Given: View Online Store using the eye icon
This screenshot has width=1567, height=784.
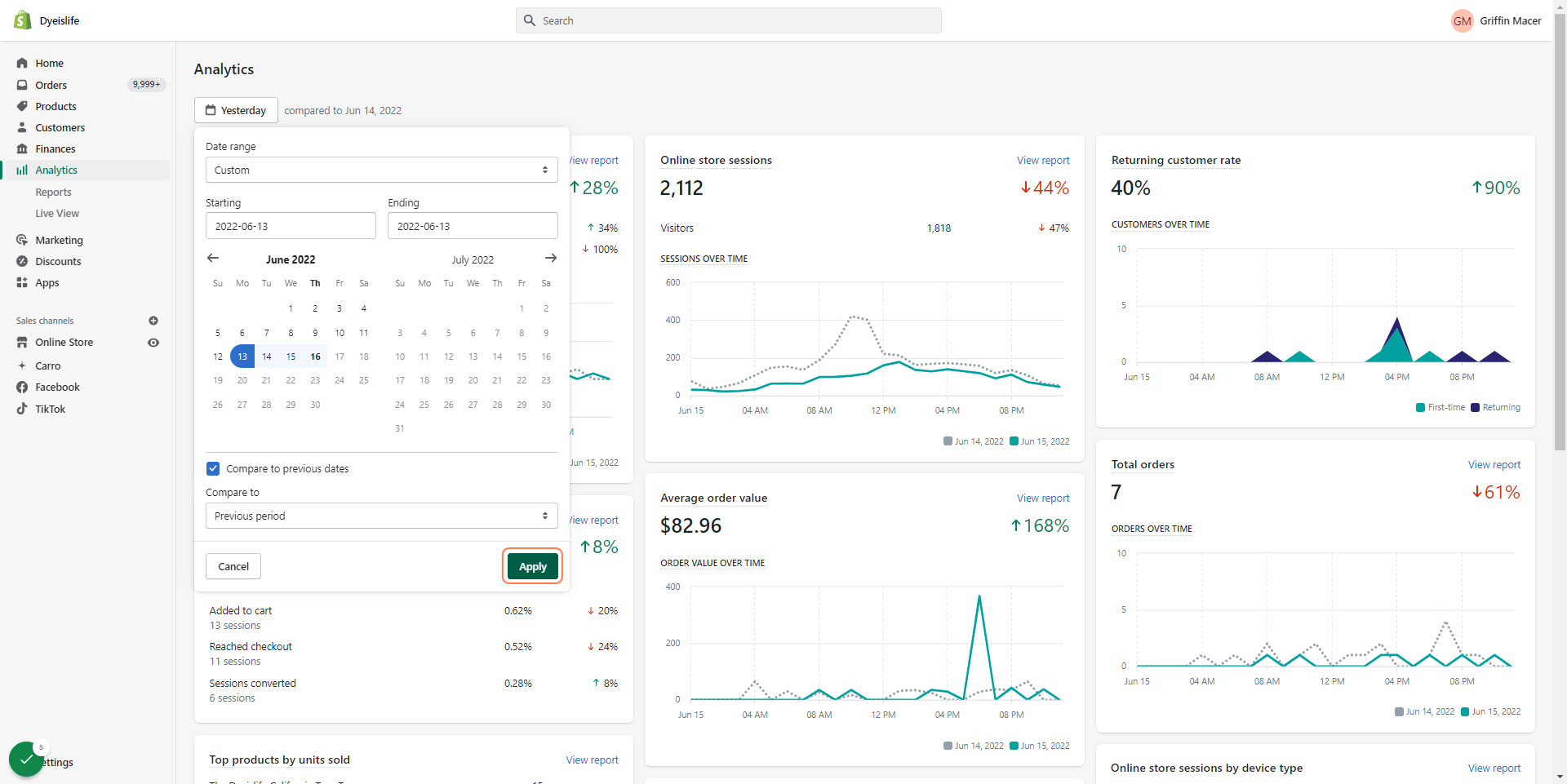Looking at the screenshot, I should click(x=153, y=343).
